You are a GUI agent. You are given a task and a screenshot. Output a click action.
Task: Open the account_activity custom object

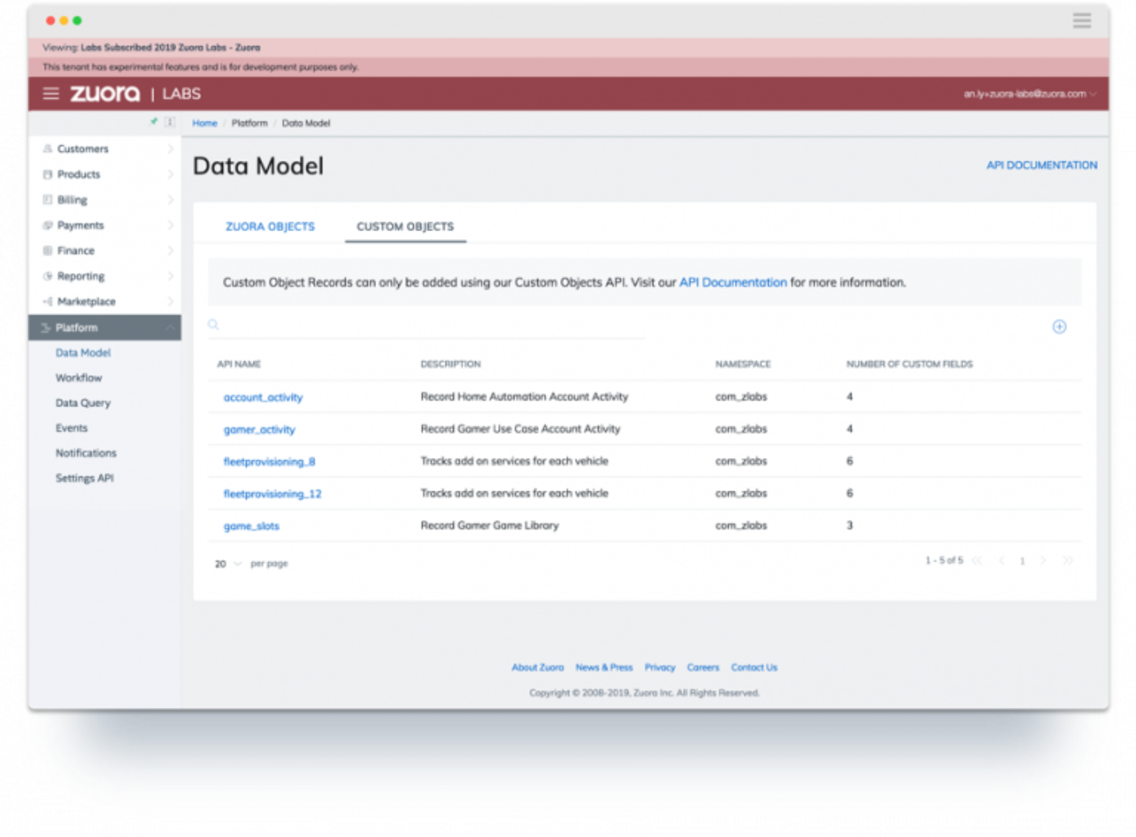[x=263, y=397]
